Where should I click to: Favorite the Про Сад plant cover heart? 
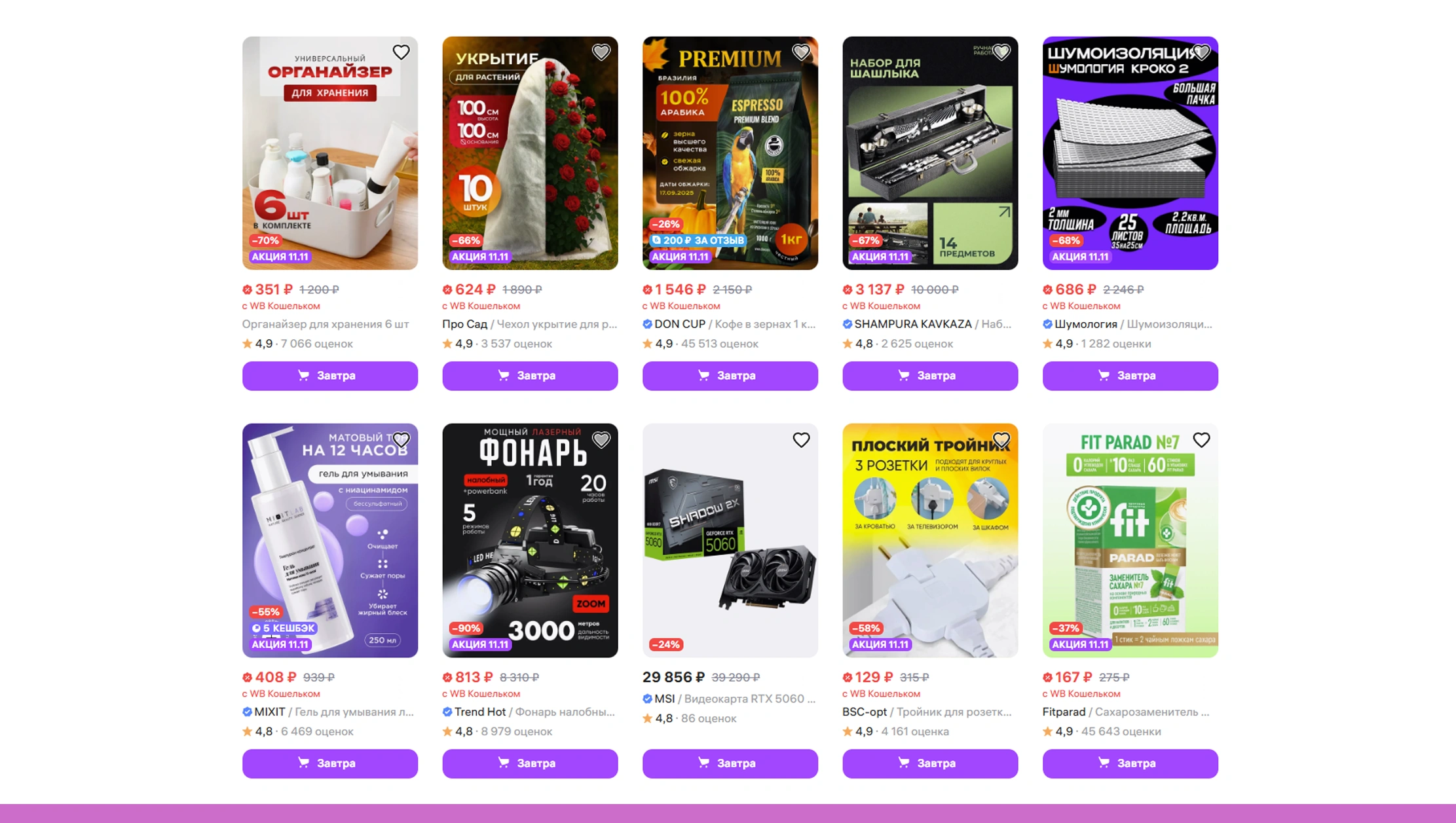click(x=601, y=52)
